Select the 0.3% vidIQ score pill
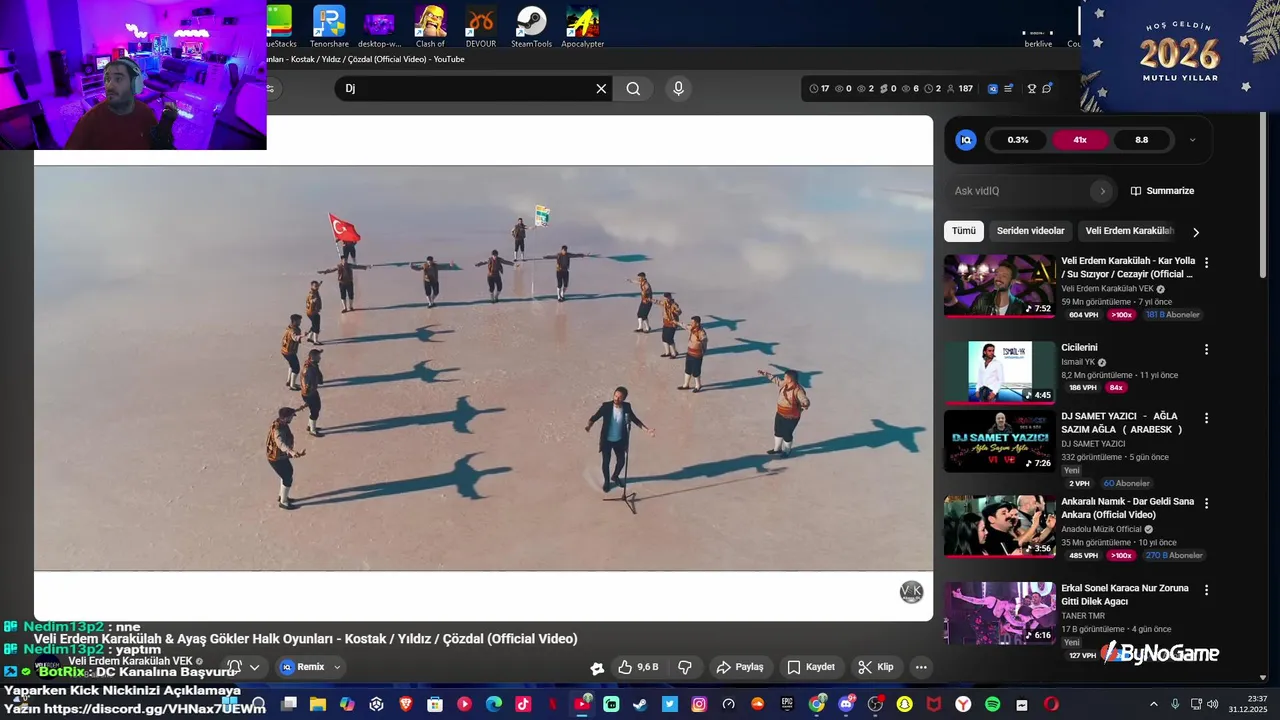Image resolution: width=1280 pixels, height=720 pixels. [x=1018, y=140]
